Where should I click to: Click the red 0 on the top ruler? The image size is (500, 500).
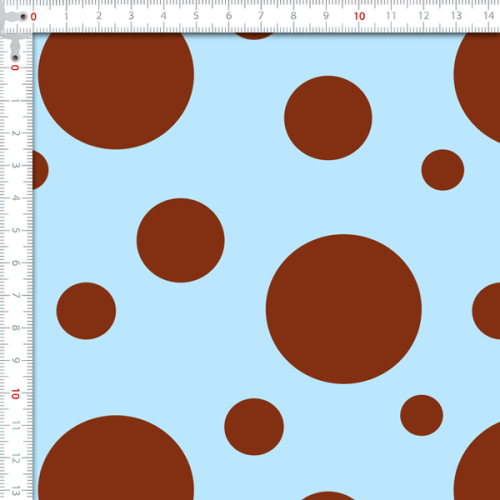click(33, 17)
